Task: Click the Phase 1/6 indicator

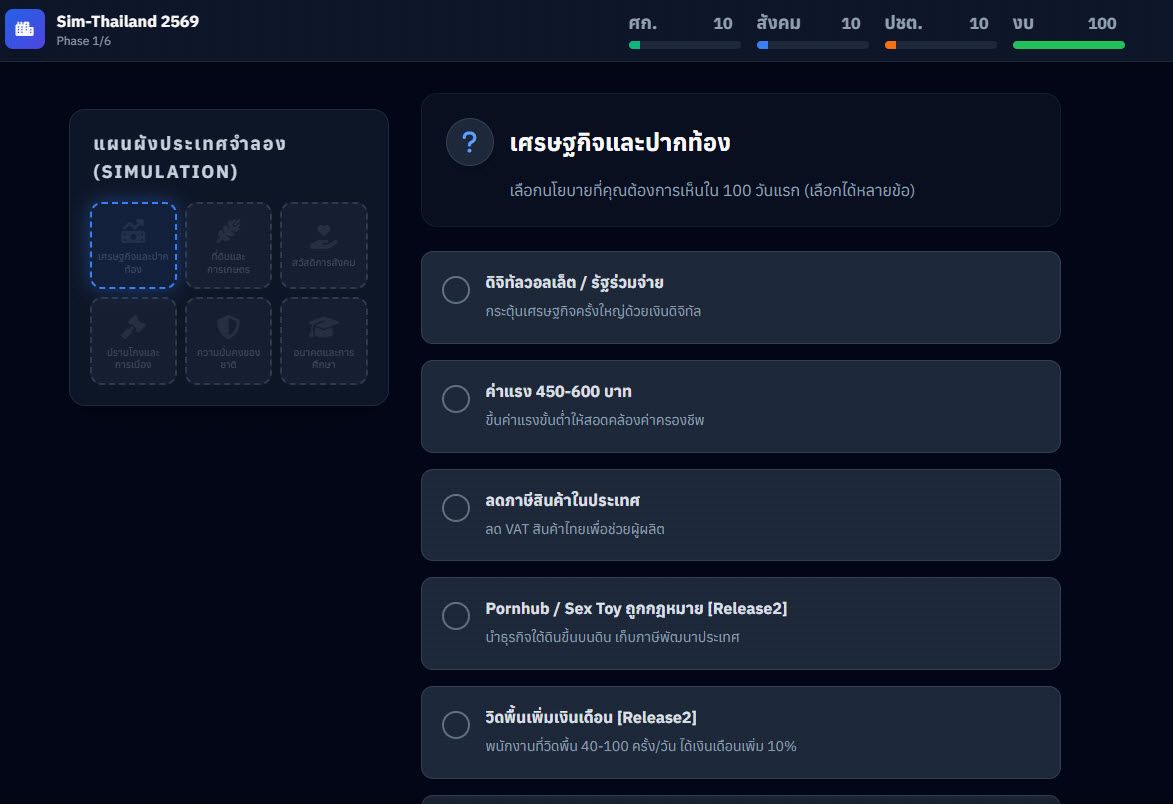Action: coord(83,41)
